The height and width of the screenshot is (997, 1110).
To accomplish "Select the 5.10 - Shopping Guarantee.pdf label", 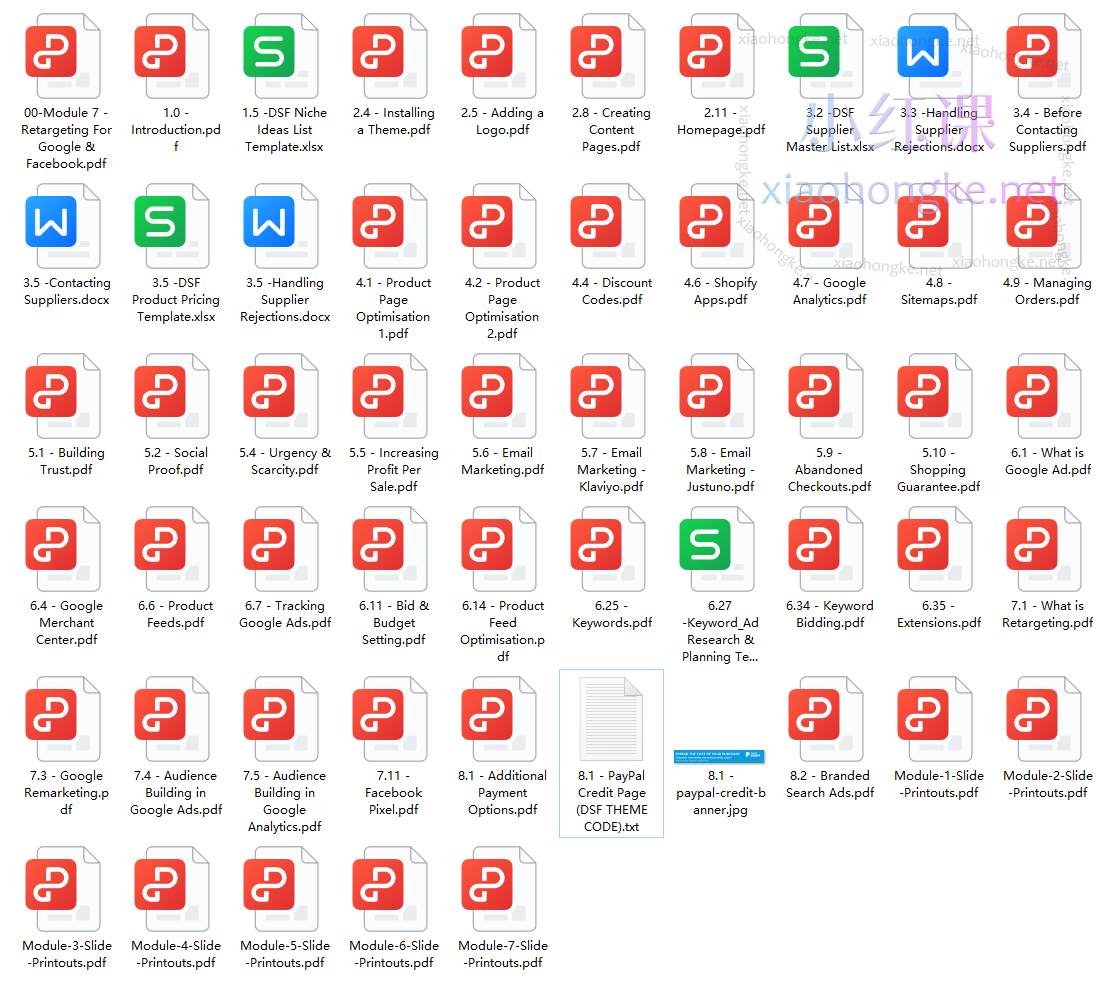I will click(938, 469).
